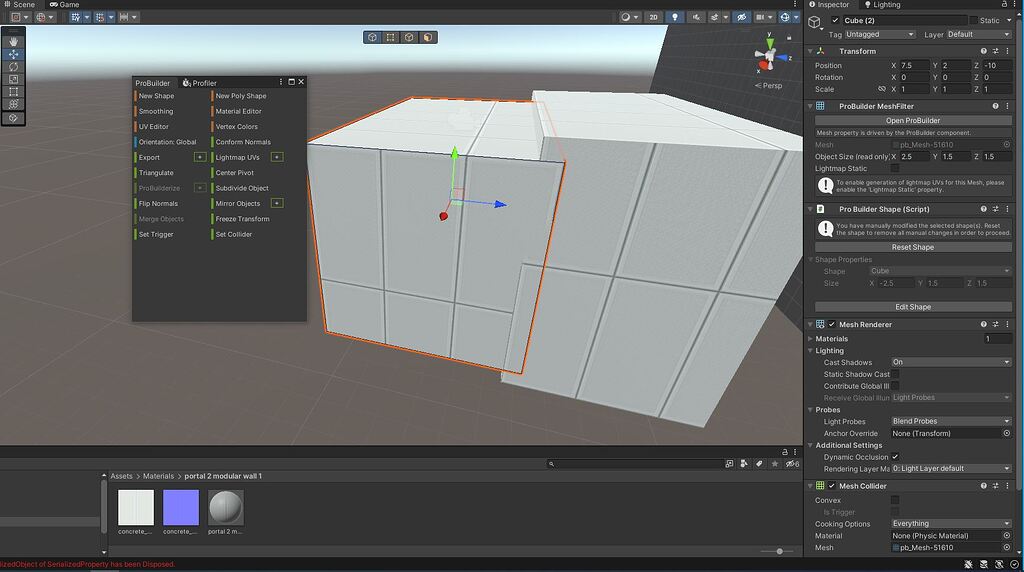
Task: Toggle scene audio icon
Action: (x=696, y=17)
